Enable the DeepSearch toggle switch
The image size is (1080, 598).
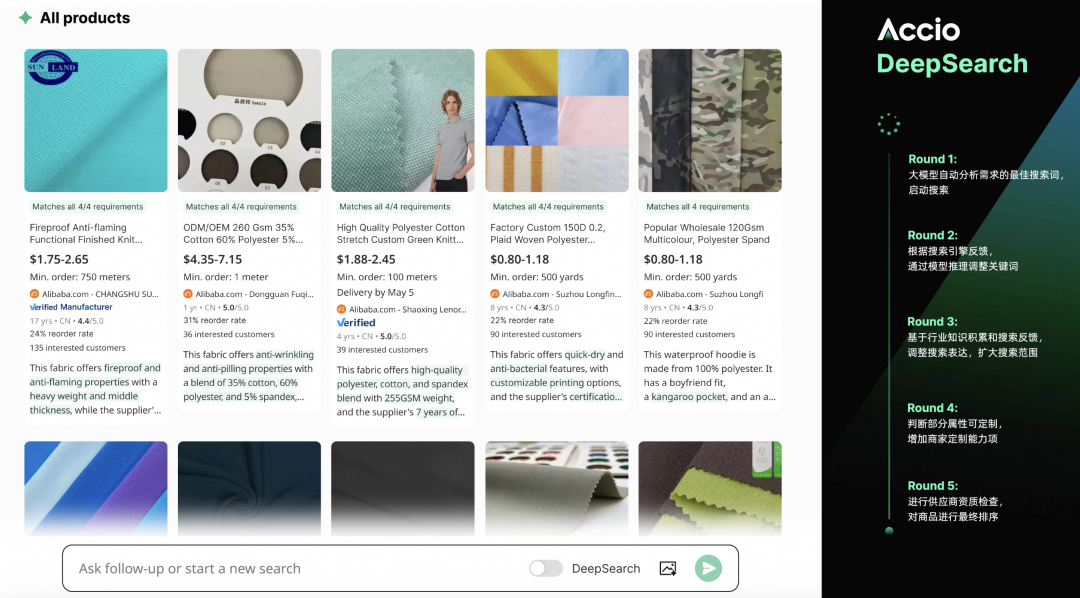click(546, 568)
